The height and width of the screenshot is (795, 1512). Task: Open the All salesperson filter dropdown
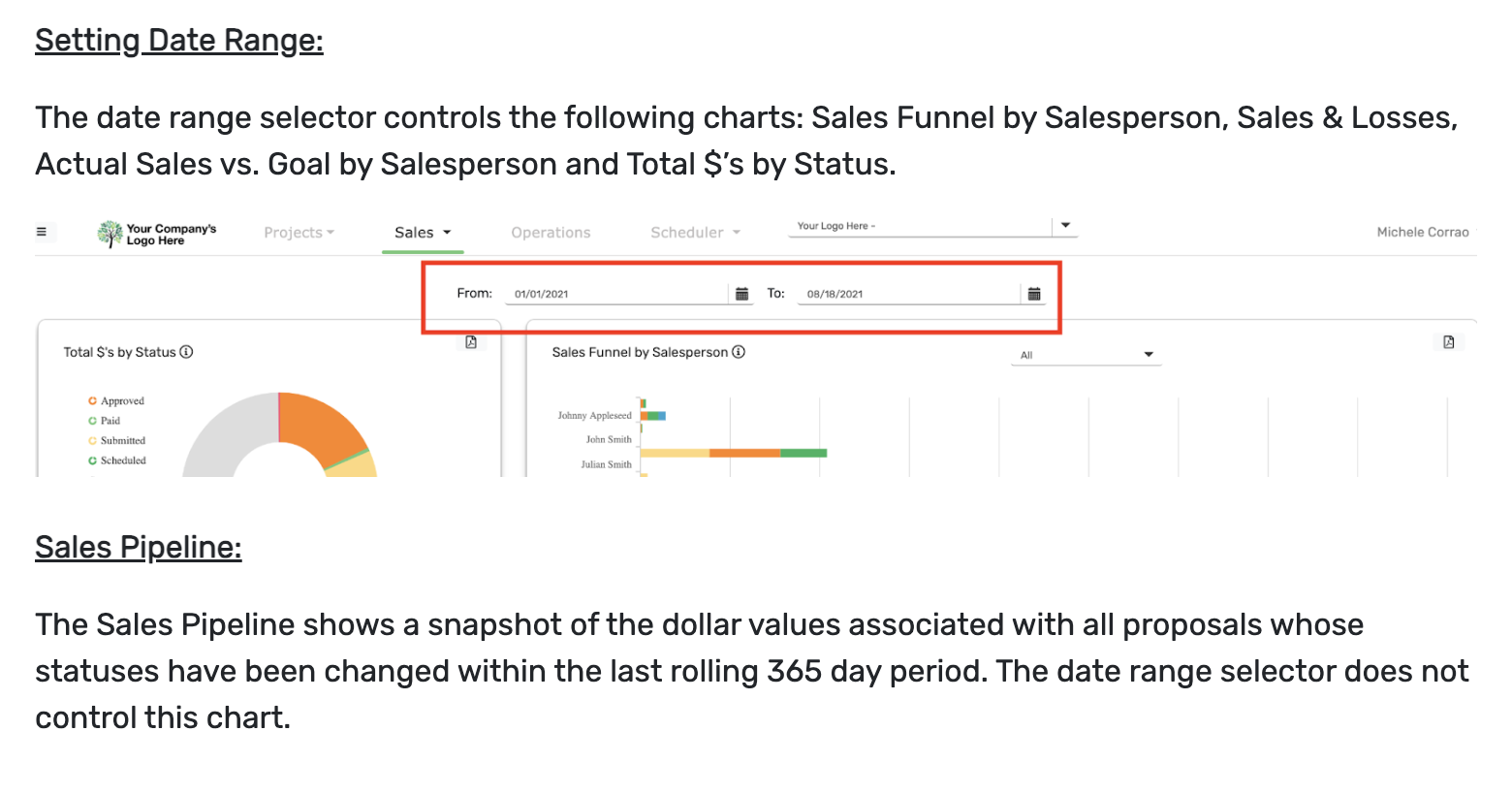1086,355
